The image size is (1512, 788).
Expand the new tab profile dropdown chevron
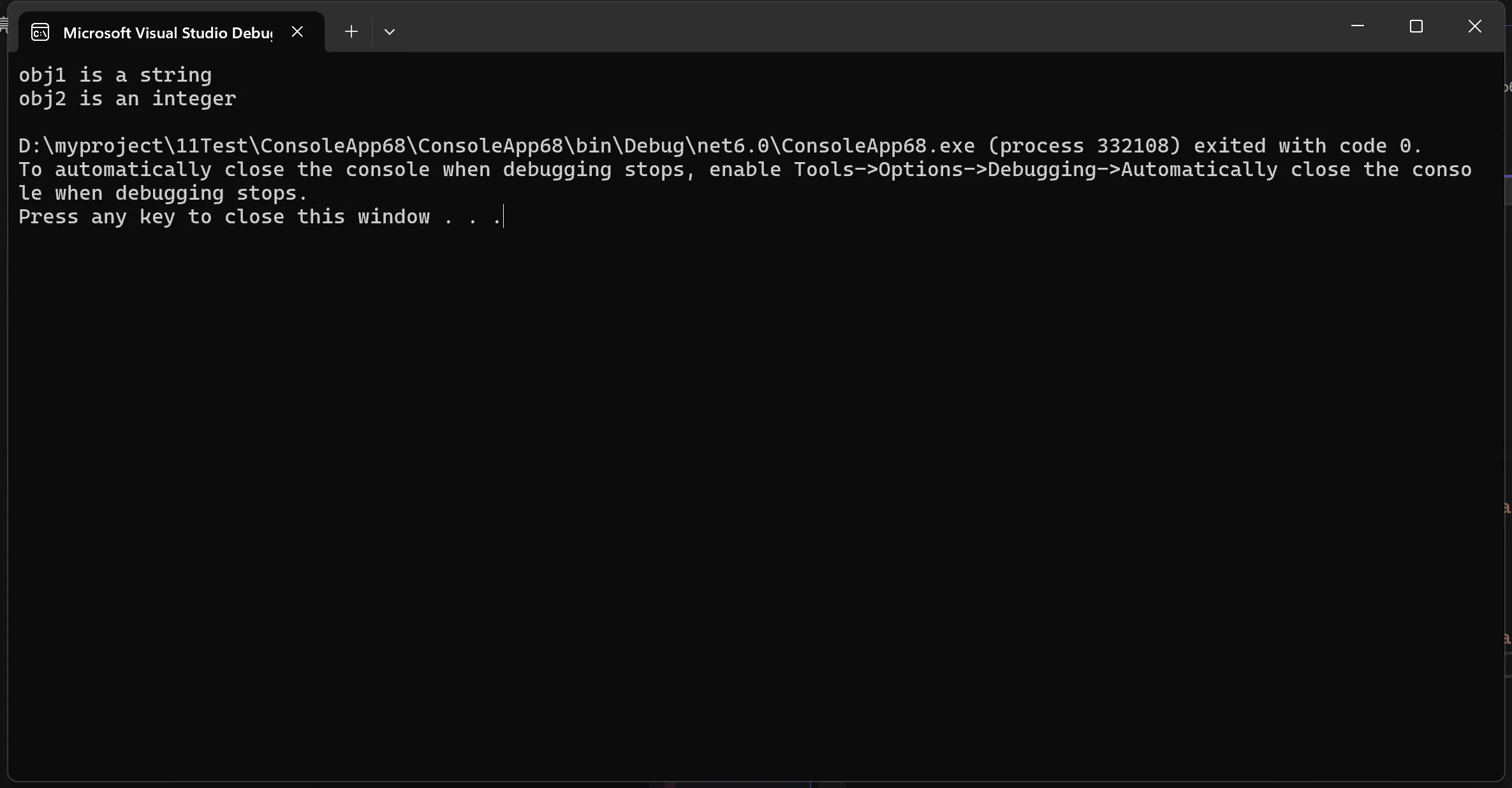point(390,32)
